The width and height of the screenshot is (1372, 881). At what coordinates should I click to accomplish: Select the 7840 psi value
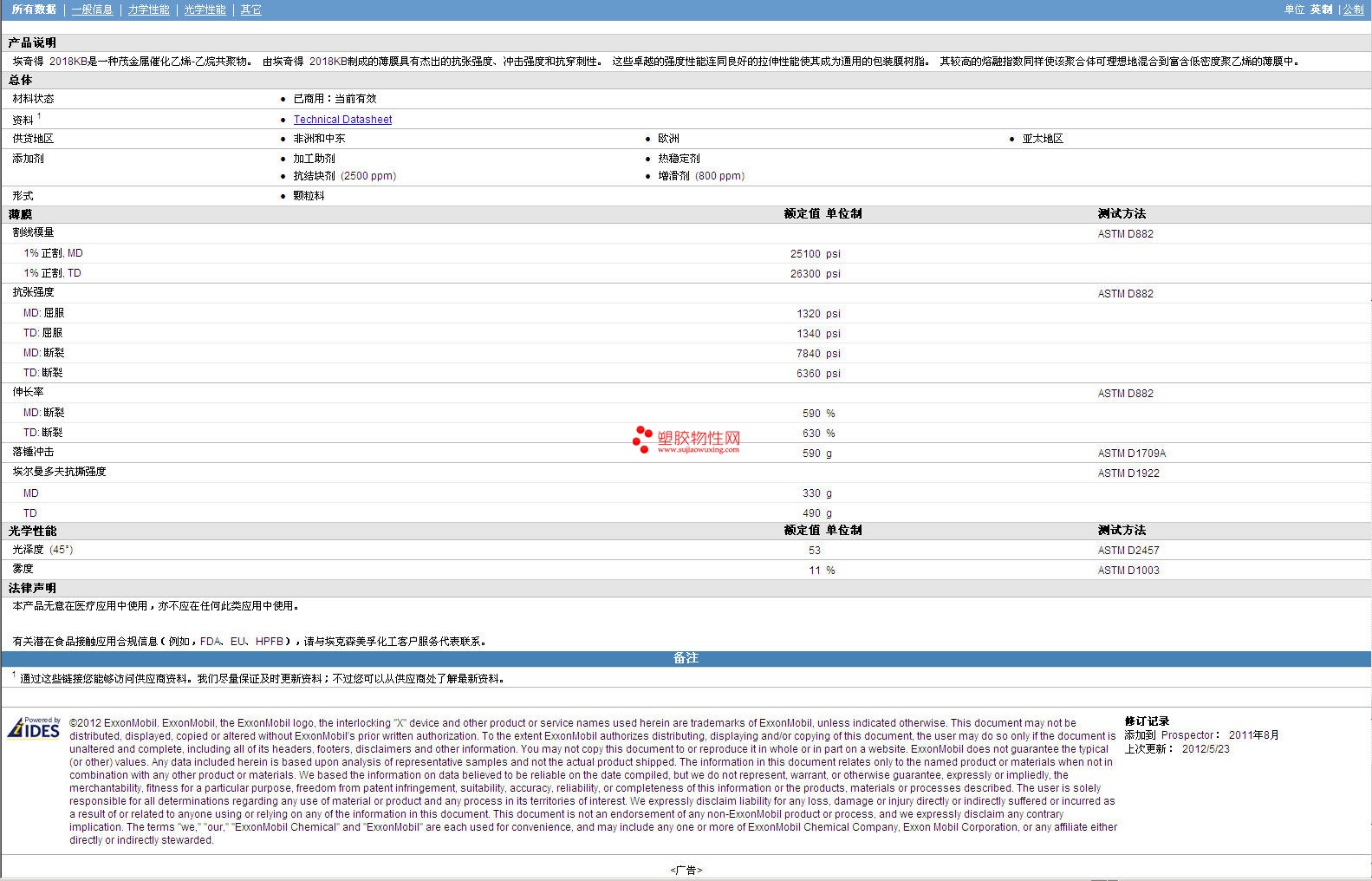pos(818,354)
